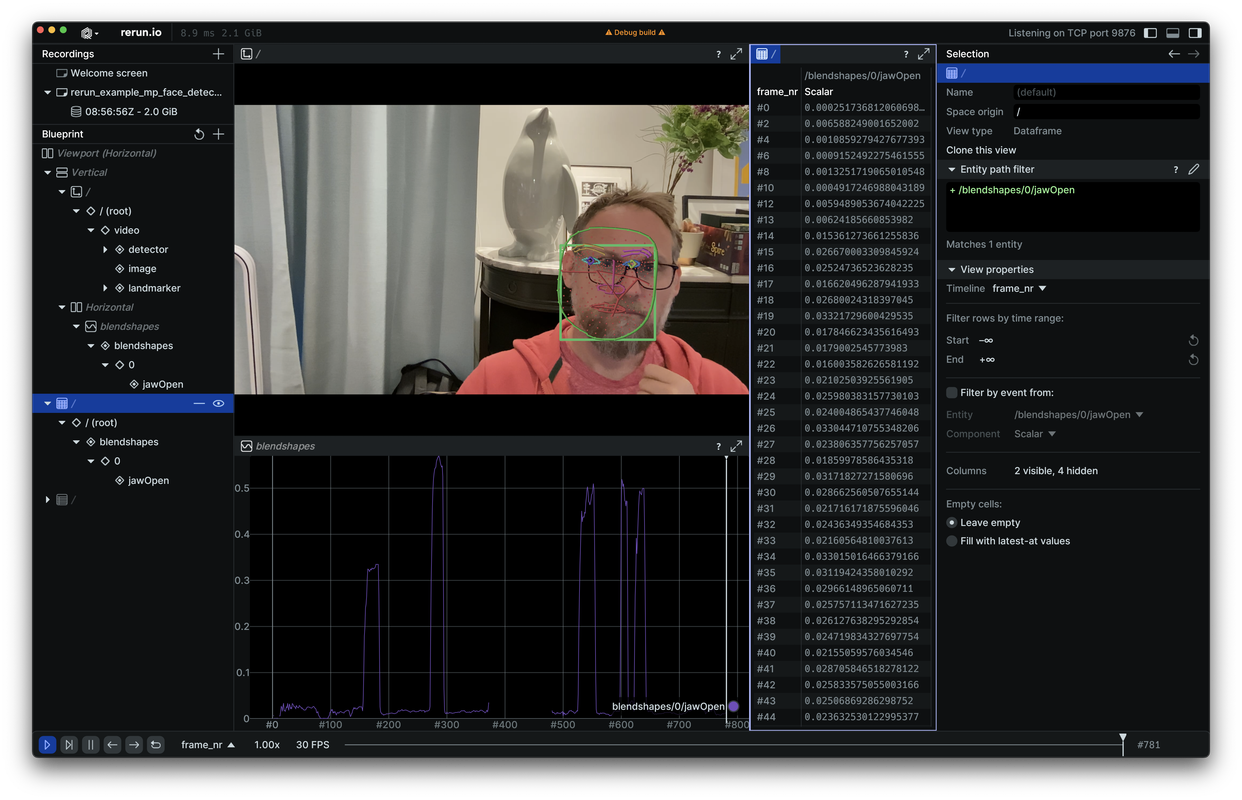
Task: Click the Debug build warning
Action: tap(635, 33)
